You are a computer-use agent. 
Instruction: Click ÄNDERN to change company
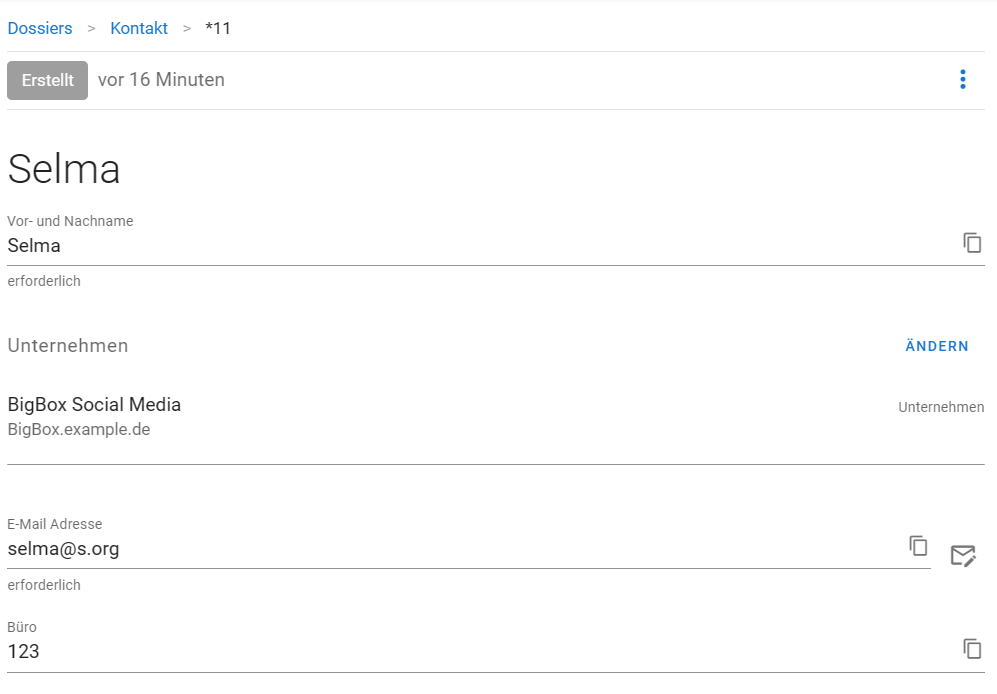point(937,346)
